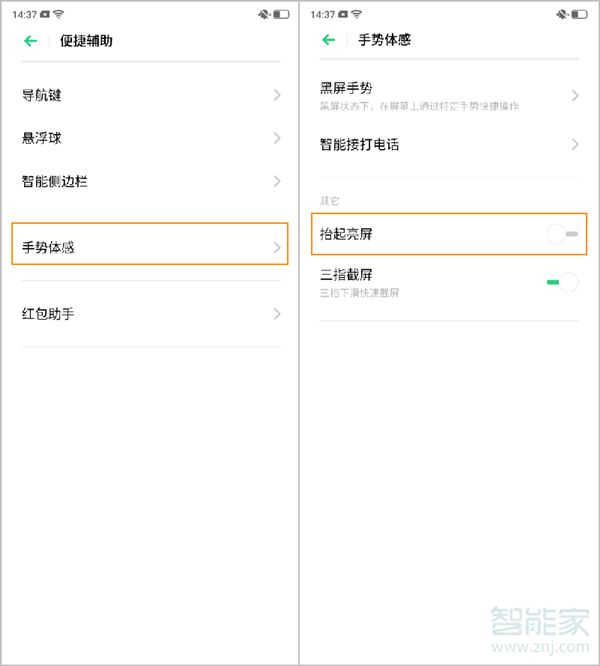Disable the 三指截屏 toggle switch
The width and height of the screenshot is (600, 666).
[x=562, y=282]
